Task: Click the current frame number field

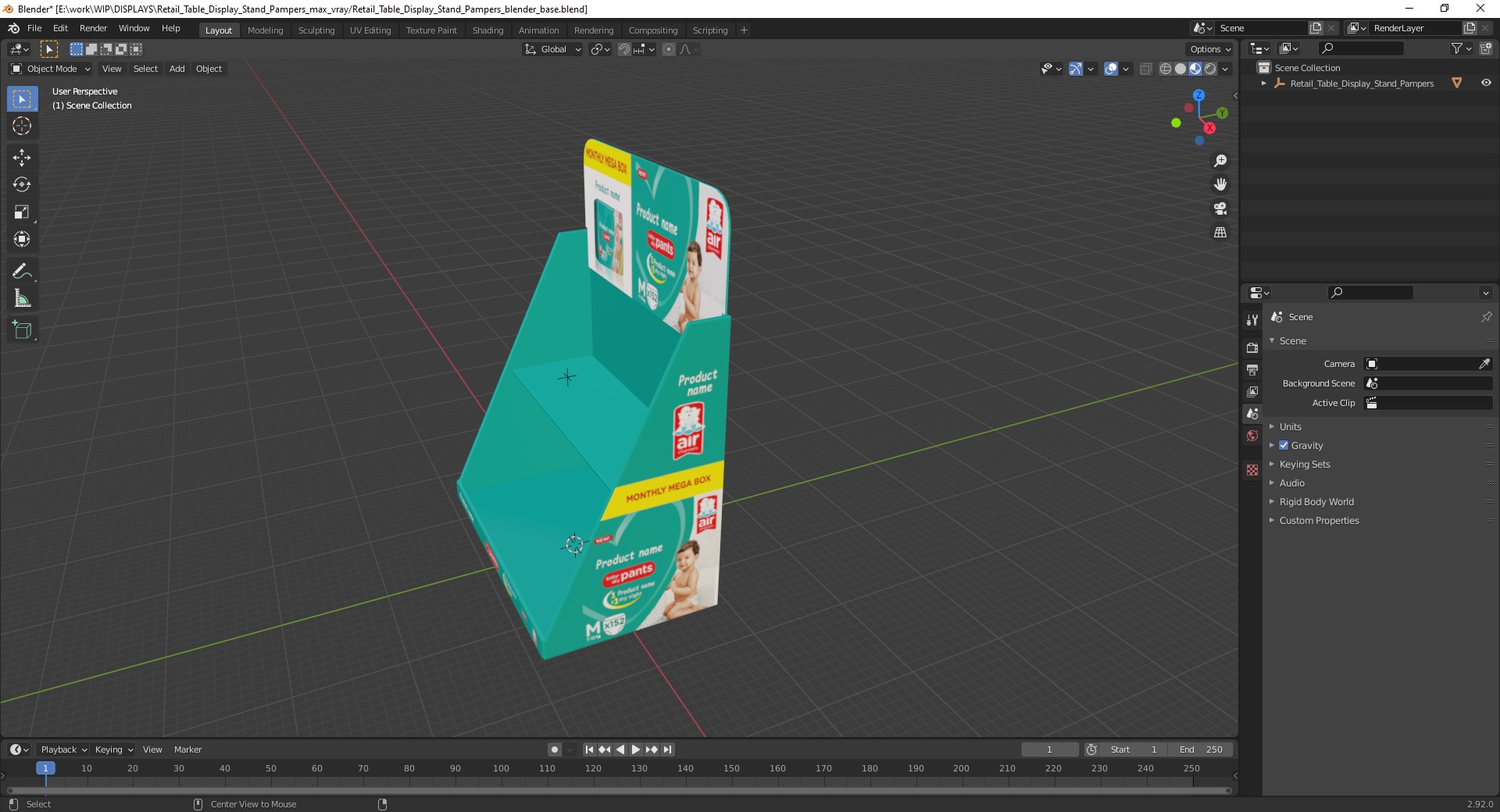Action: [x=1049, y=750]
